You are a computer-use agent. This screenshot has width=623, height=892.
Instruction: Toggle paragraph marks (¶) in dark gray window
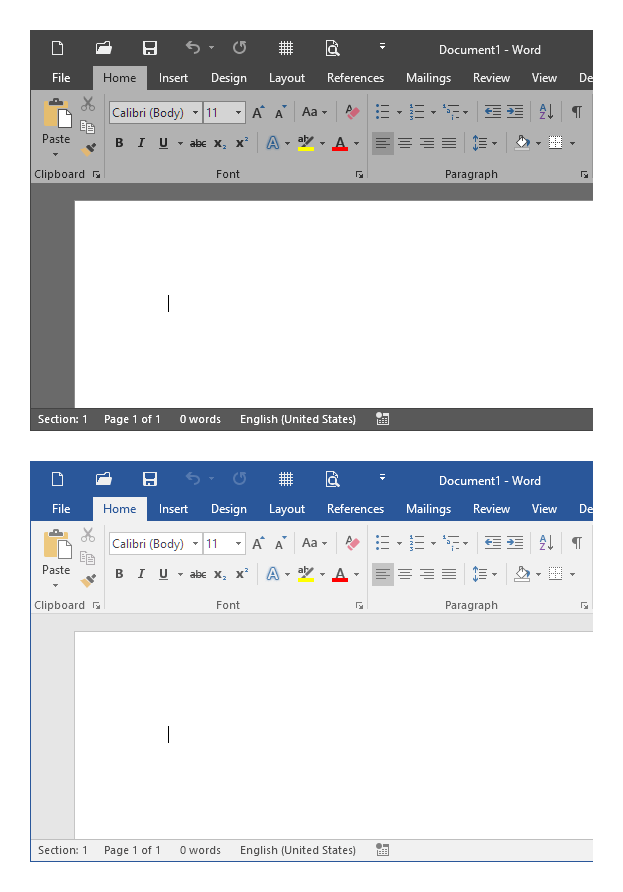point(577,112)
